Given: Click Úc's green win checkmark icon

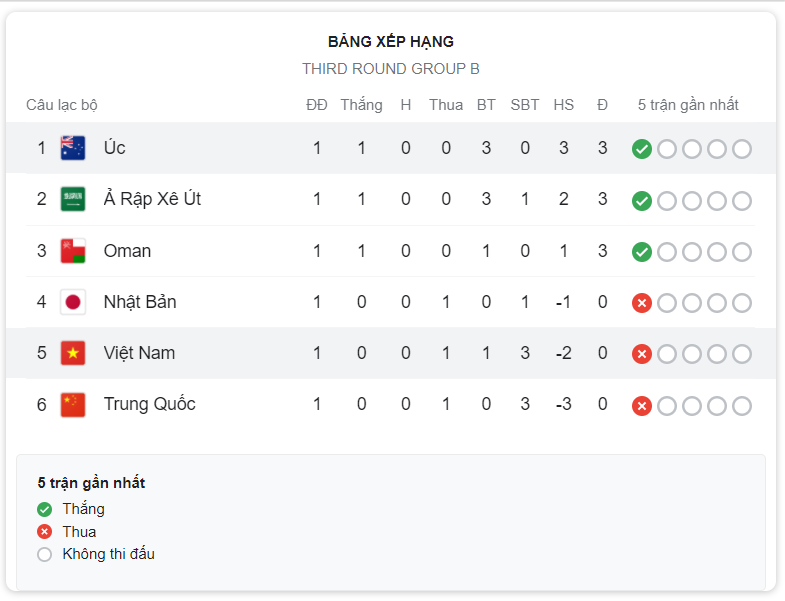Looking at the screenshot, I should (x=641, y=149).
